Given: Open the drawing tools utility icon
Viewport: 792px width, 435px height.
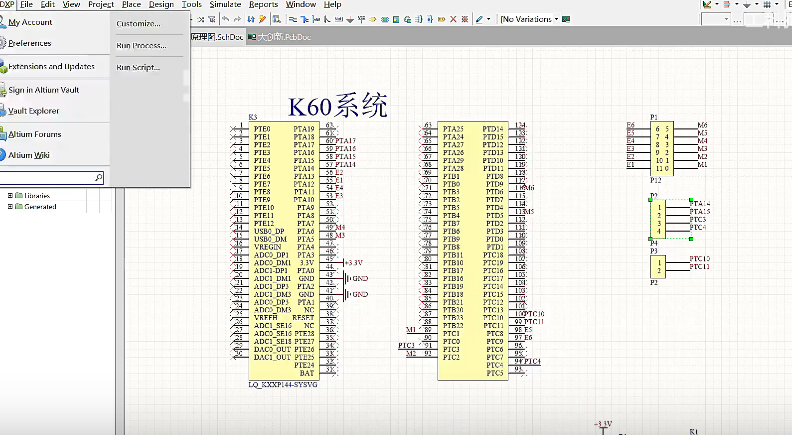Looking at the screenshot, I should point(707,5).
